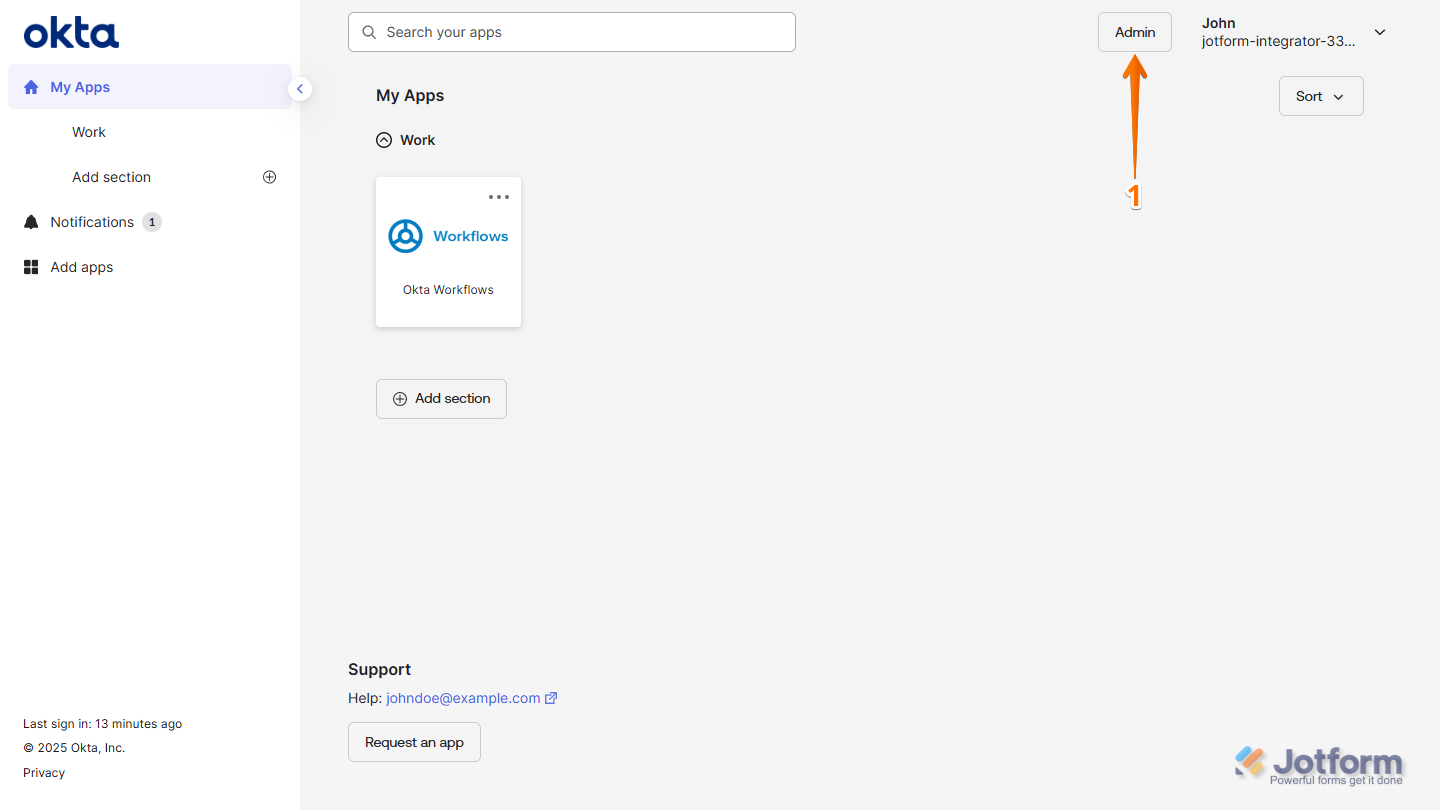Open the Sort dropdown
The image size is (1440, 810).
[1321, 96]
